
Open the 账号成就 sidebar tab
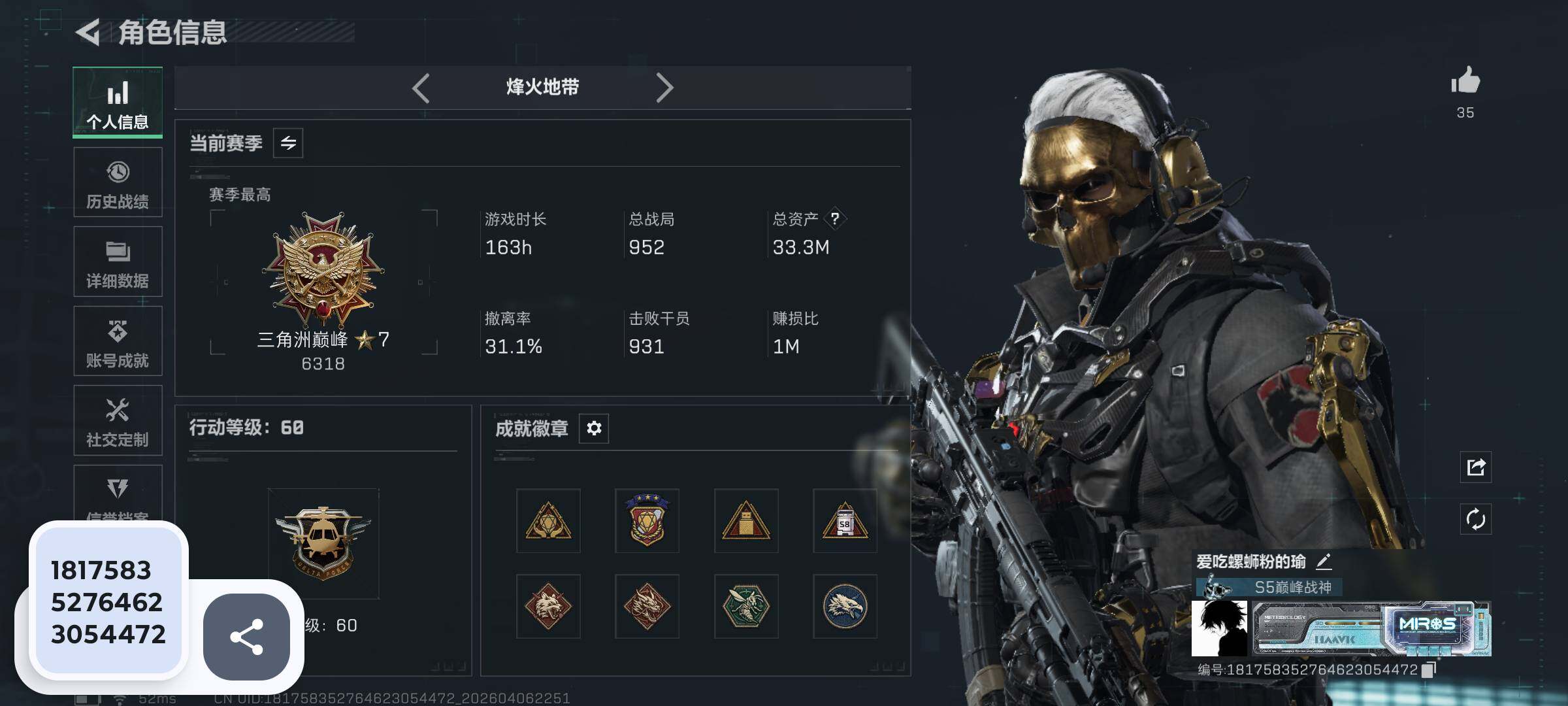[x=118, y=341]
